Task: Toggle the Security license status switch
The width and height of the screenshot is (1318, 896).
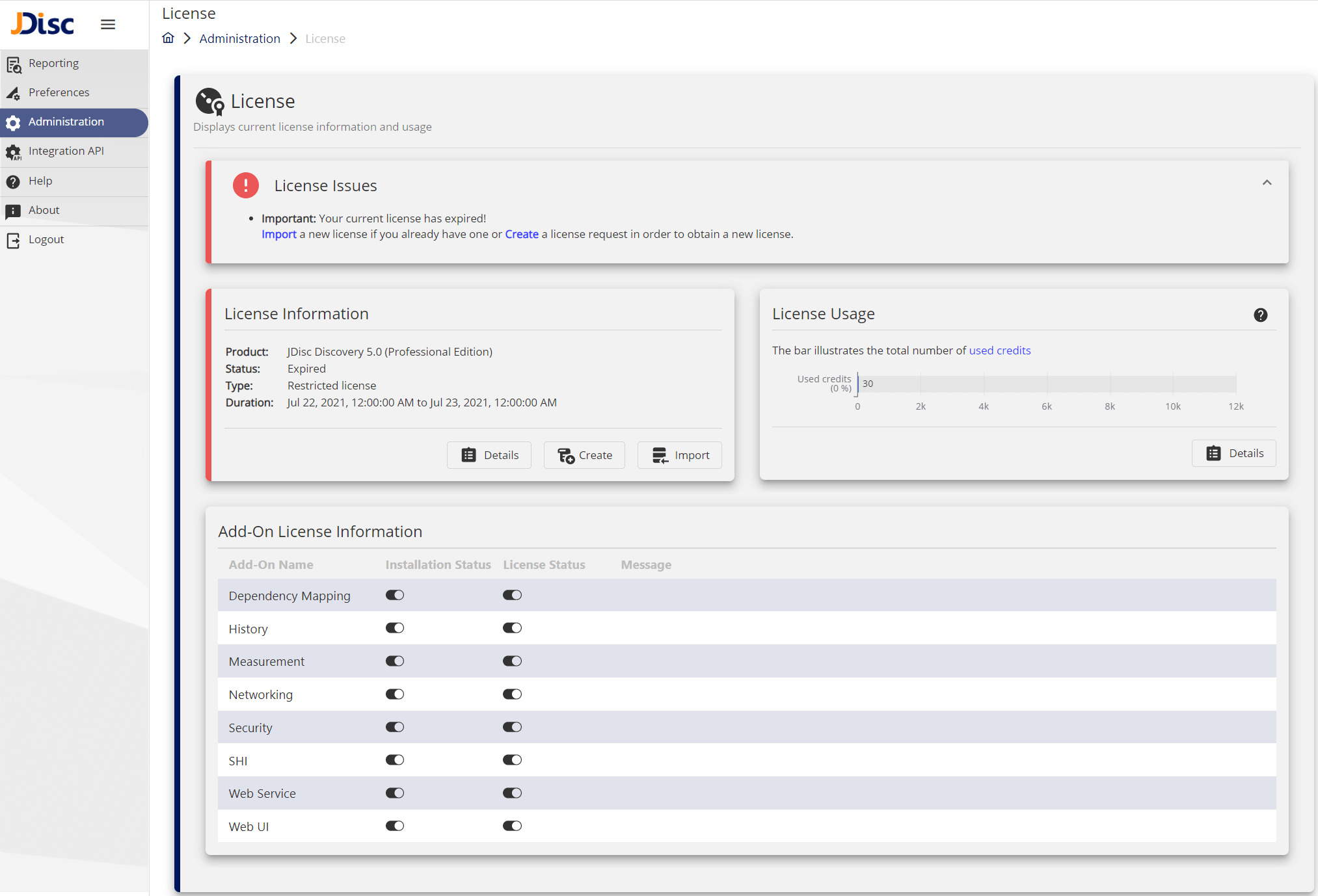Action: pos(512,727)
